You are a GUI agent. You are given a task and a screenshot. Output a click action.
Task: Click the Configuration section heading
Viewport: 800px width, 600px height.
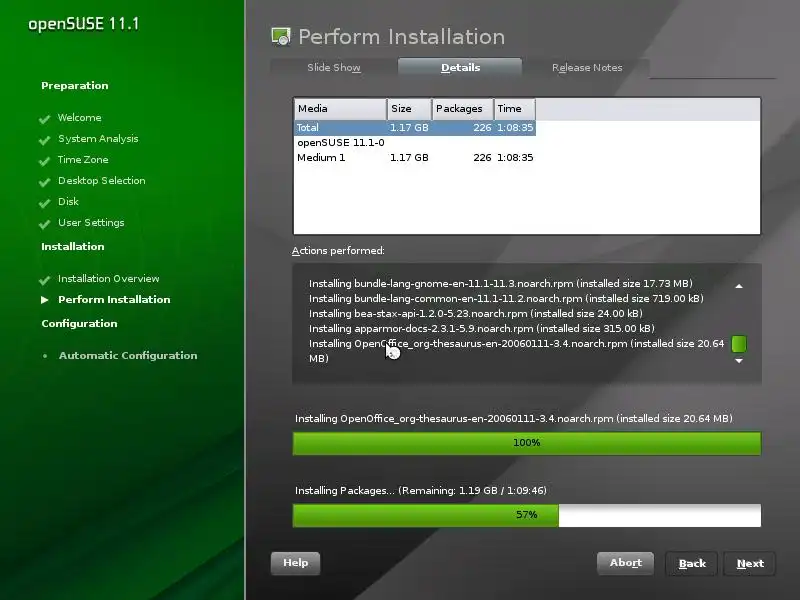click(79, 323)
